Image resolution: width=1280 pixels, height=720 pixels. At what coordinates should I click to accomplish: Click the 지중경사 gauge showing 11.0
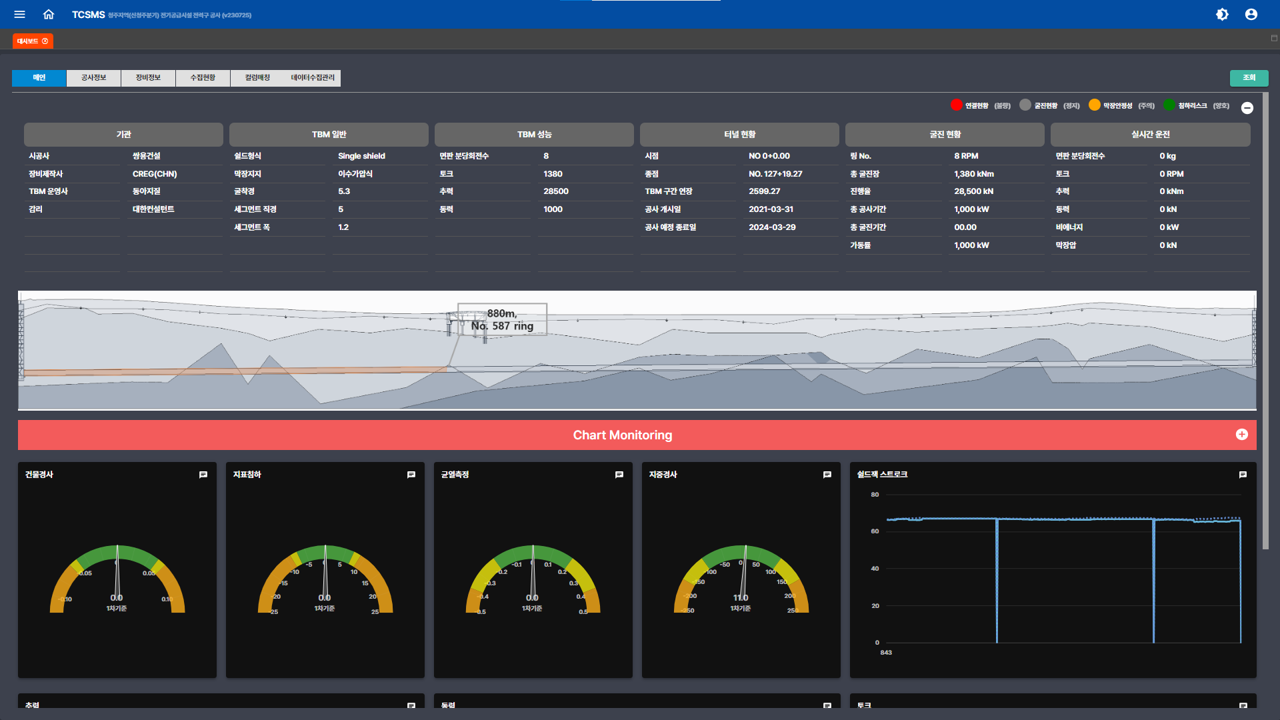click(741, 580)
